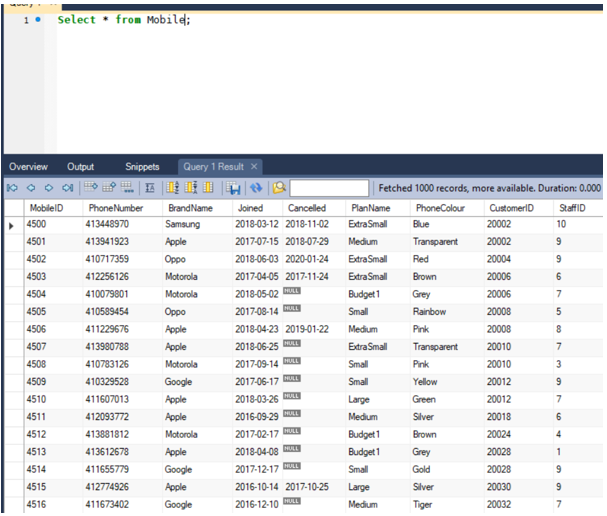Select Large plan in row 4510
The height and width of the screenshot is (516, 607).
[x=359, y=399]
